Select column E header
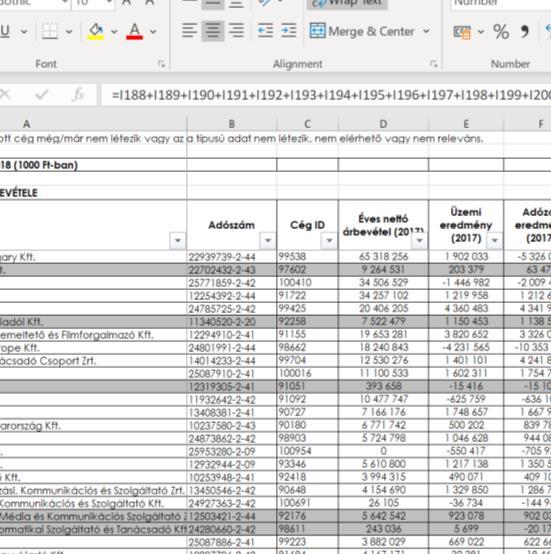 pos(466,124)
